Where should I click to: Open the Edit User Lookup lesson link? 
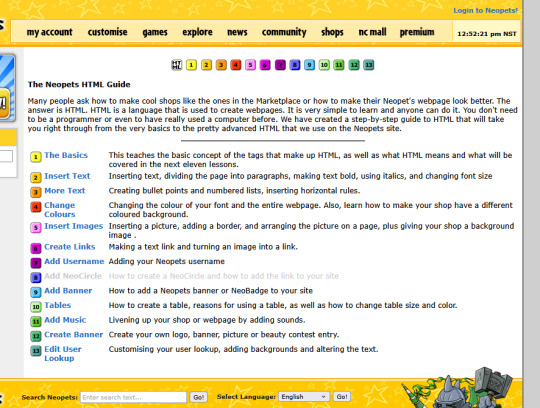pos(63,354)
